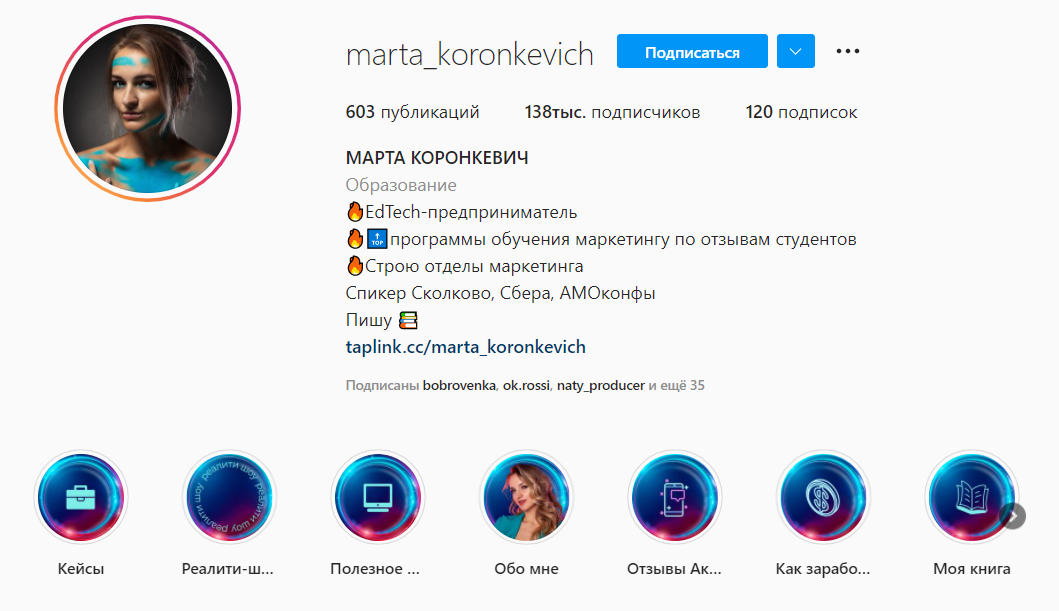The height and width of the screenshot is (611, 1059).
Task: Open the Моя книга book highlight
Action: click(971, 498)
